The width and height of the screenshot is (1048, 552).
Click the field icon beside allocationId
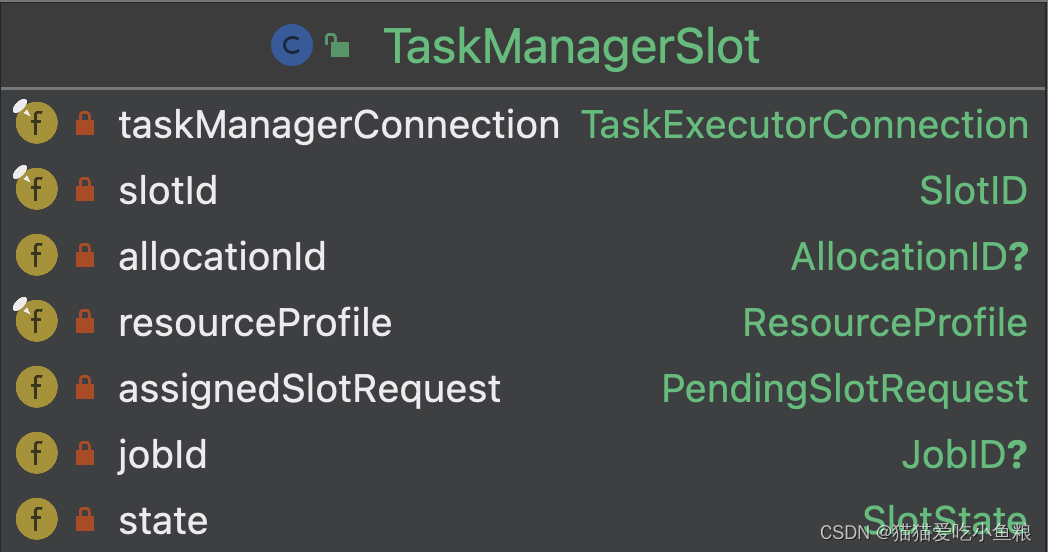[36, 255]
